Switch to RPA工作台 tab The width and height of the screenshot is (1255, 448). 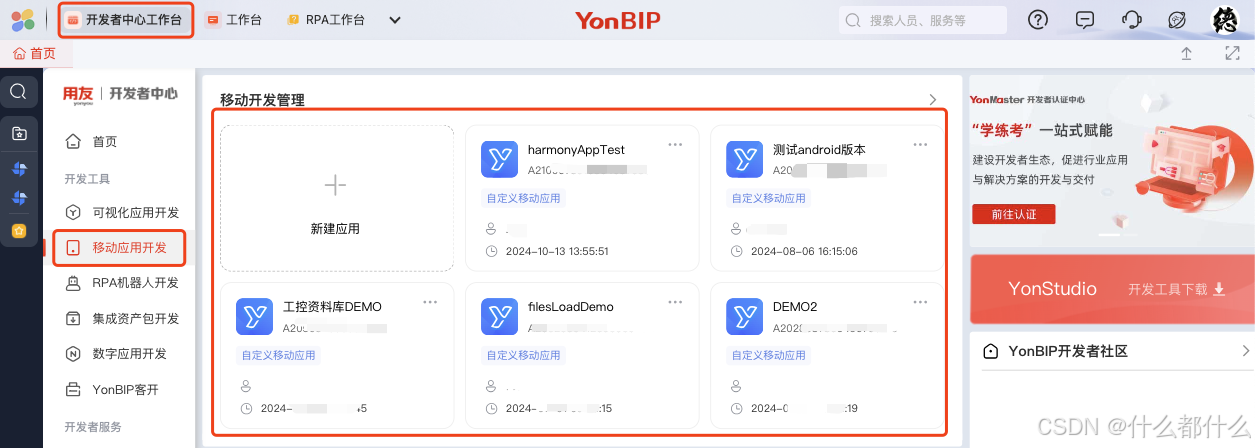(x=326, y=20)
